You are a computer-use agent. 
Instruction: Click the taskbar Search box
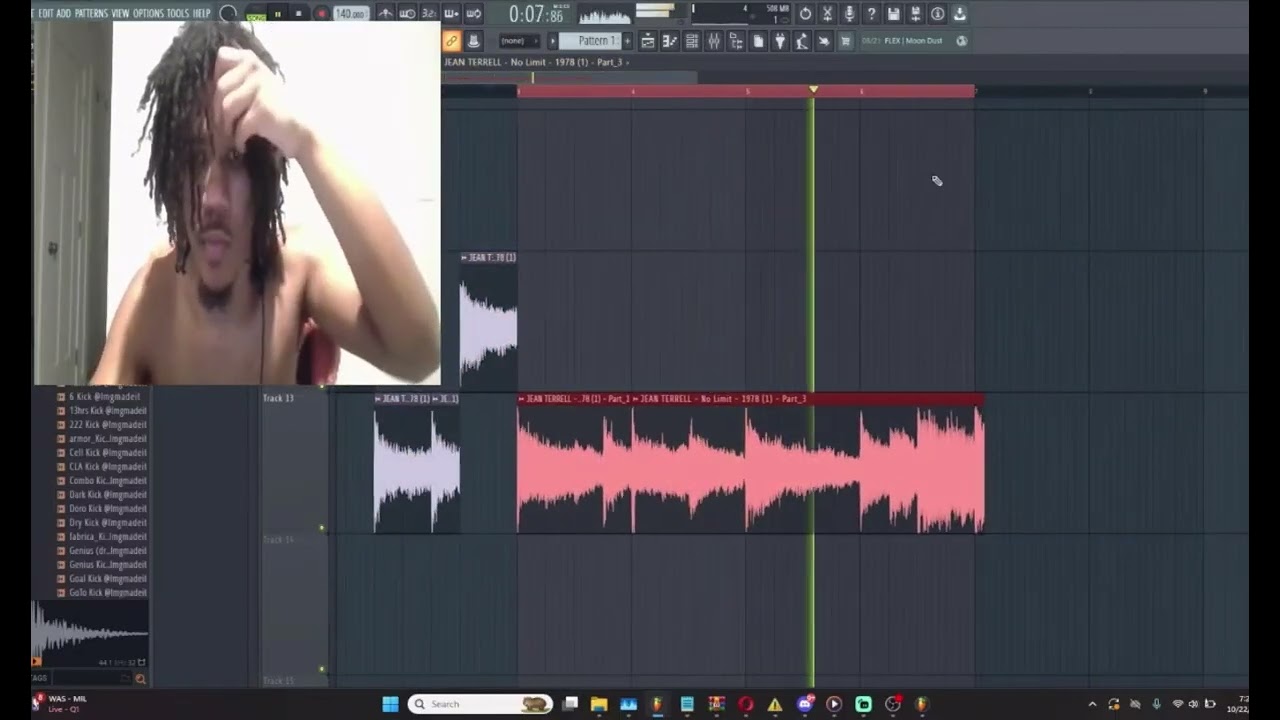[x=481, y=704]
